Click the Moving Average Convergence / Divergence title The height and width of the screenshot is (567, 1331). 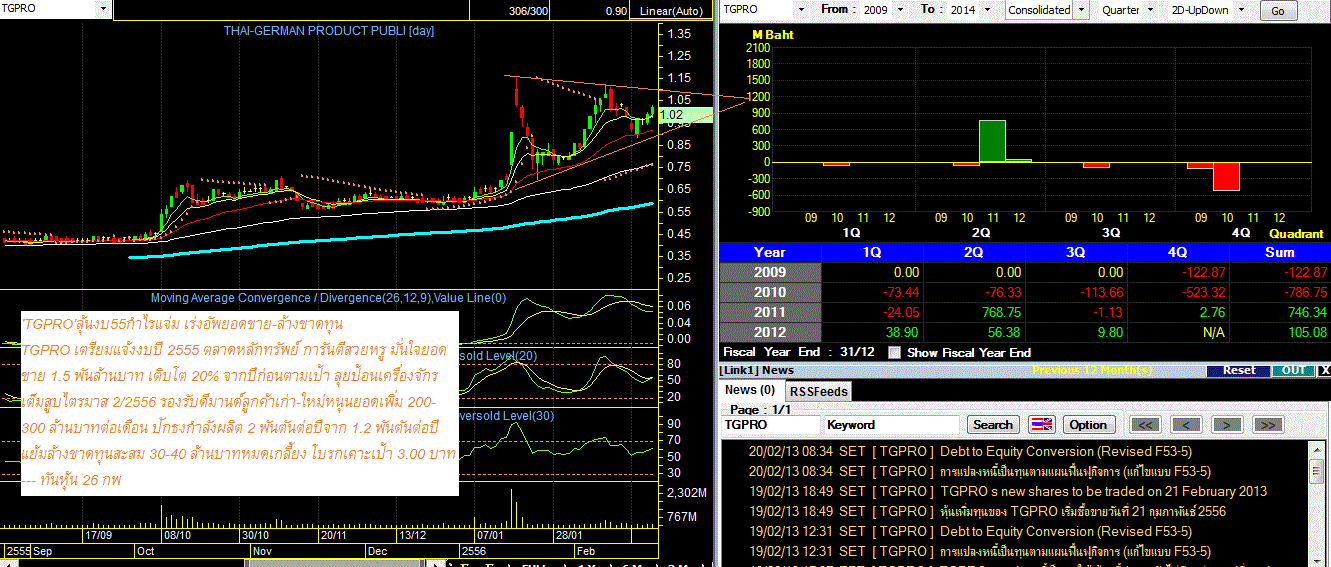click(329, 297)
